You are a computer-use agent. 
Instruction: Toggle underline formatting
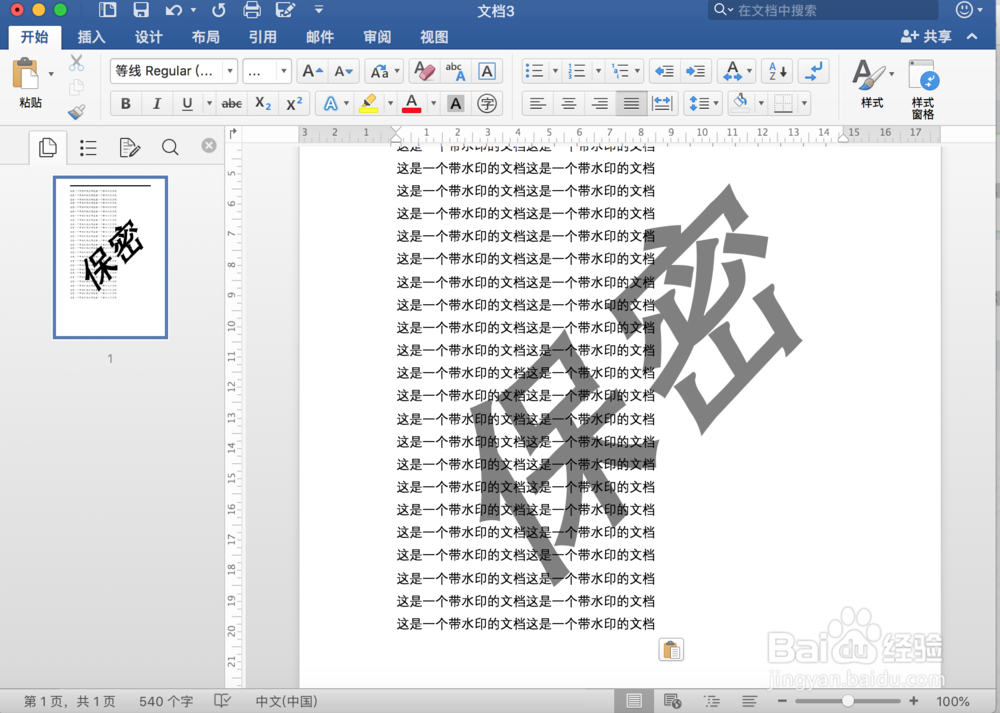(187, 103)
